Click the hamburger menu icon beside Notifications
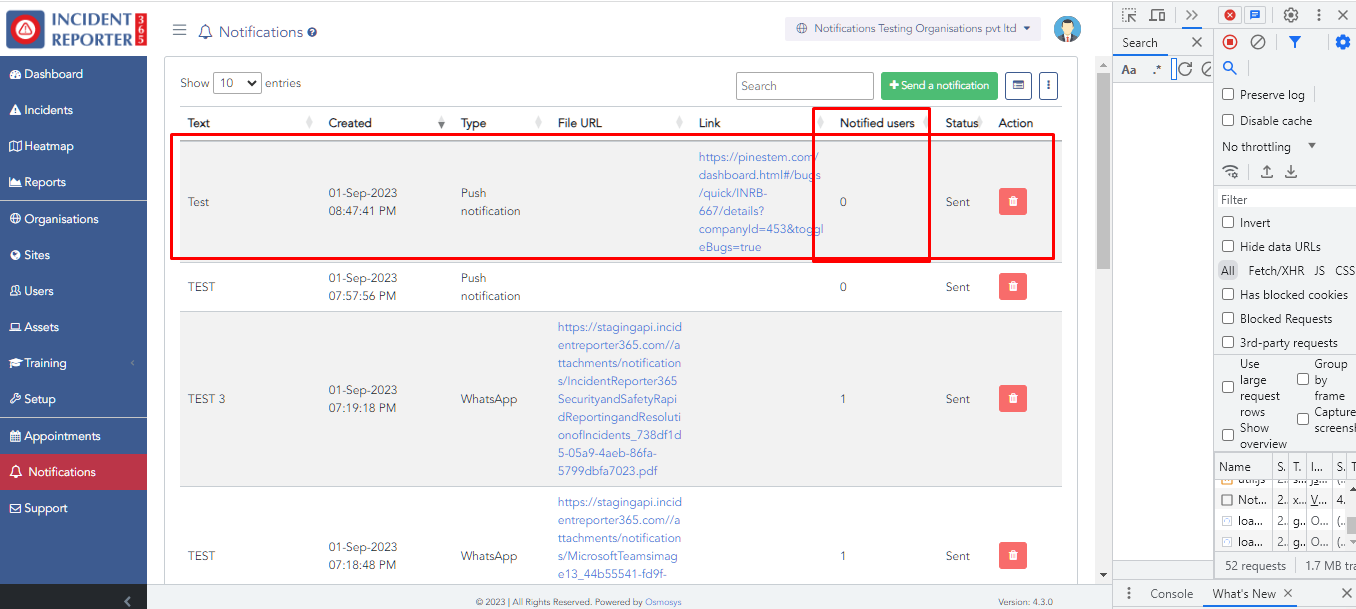This screenshot has height=609, width=1356. (180, 30)
